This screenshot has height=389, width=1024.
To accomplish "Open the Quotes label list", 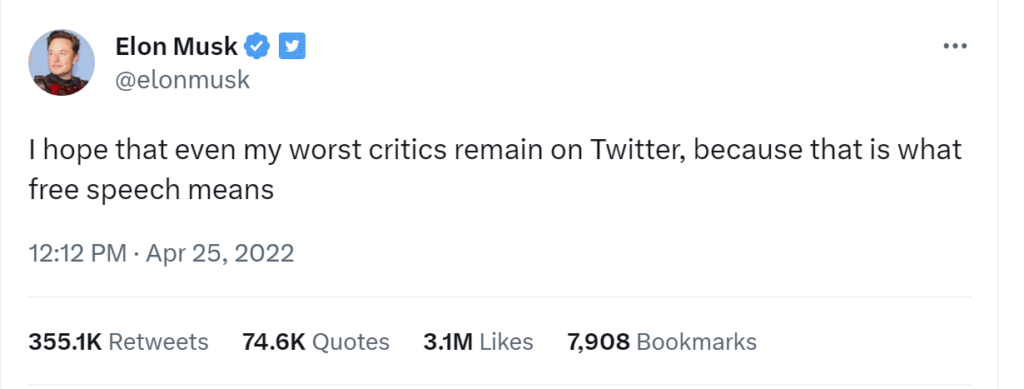I will click(x=351, y=342).
